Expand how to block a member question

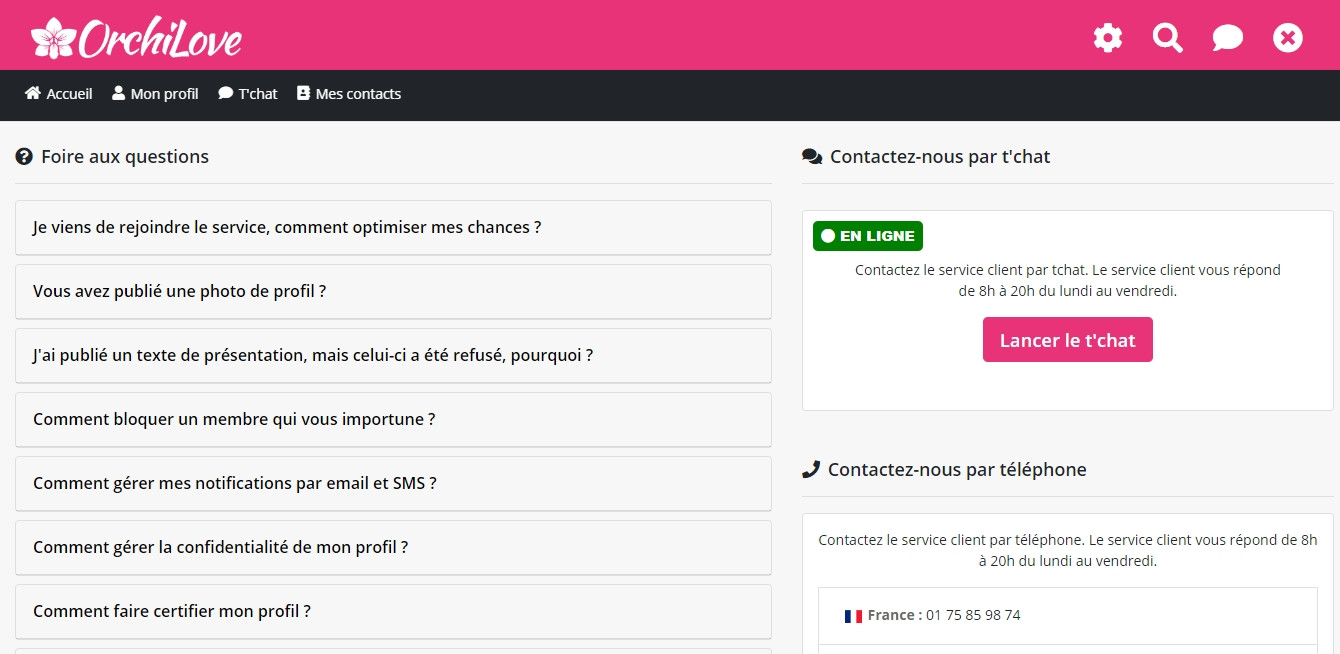click(x=234, y=419)
